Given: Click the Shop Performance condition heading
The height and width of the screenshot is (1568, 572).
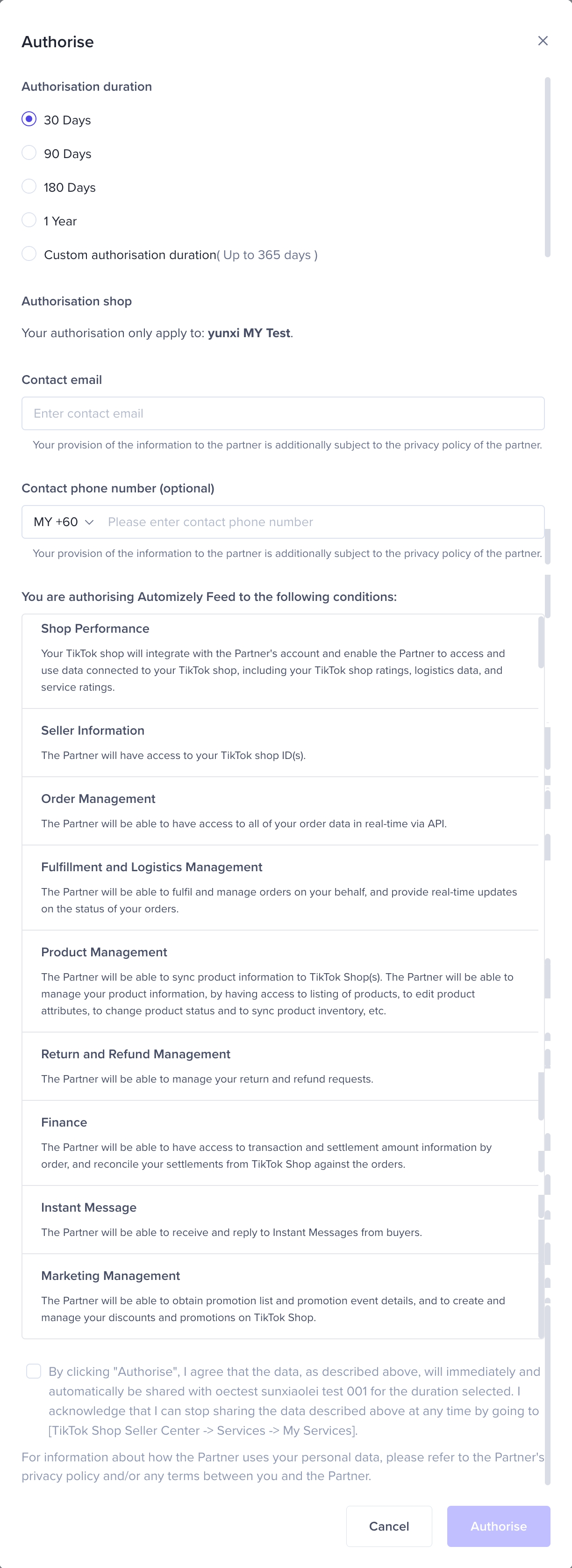Looking at the screenshot, I should 95,628.
